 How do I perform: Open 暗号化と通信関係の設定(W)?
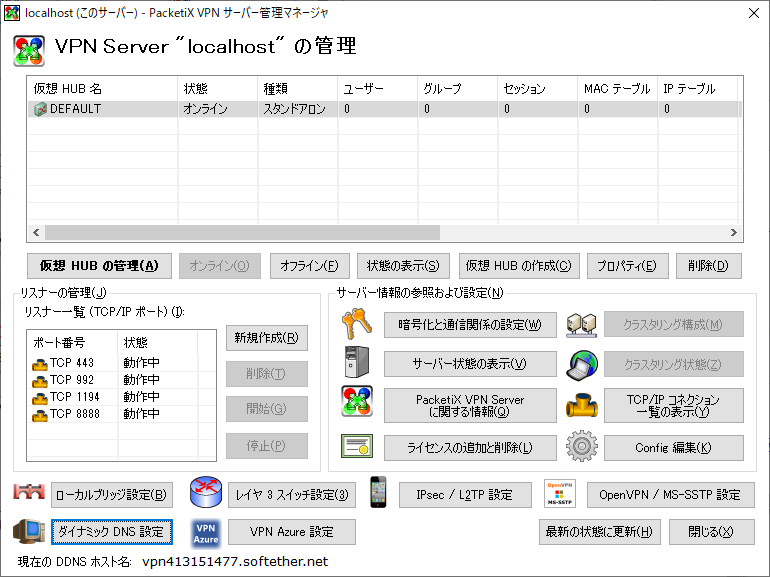[470, 325]
